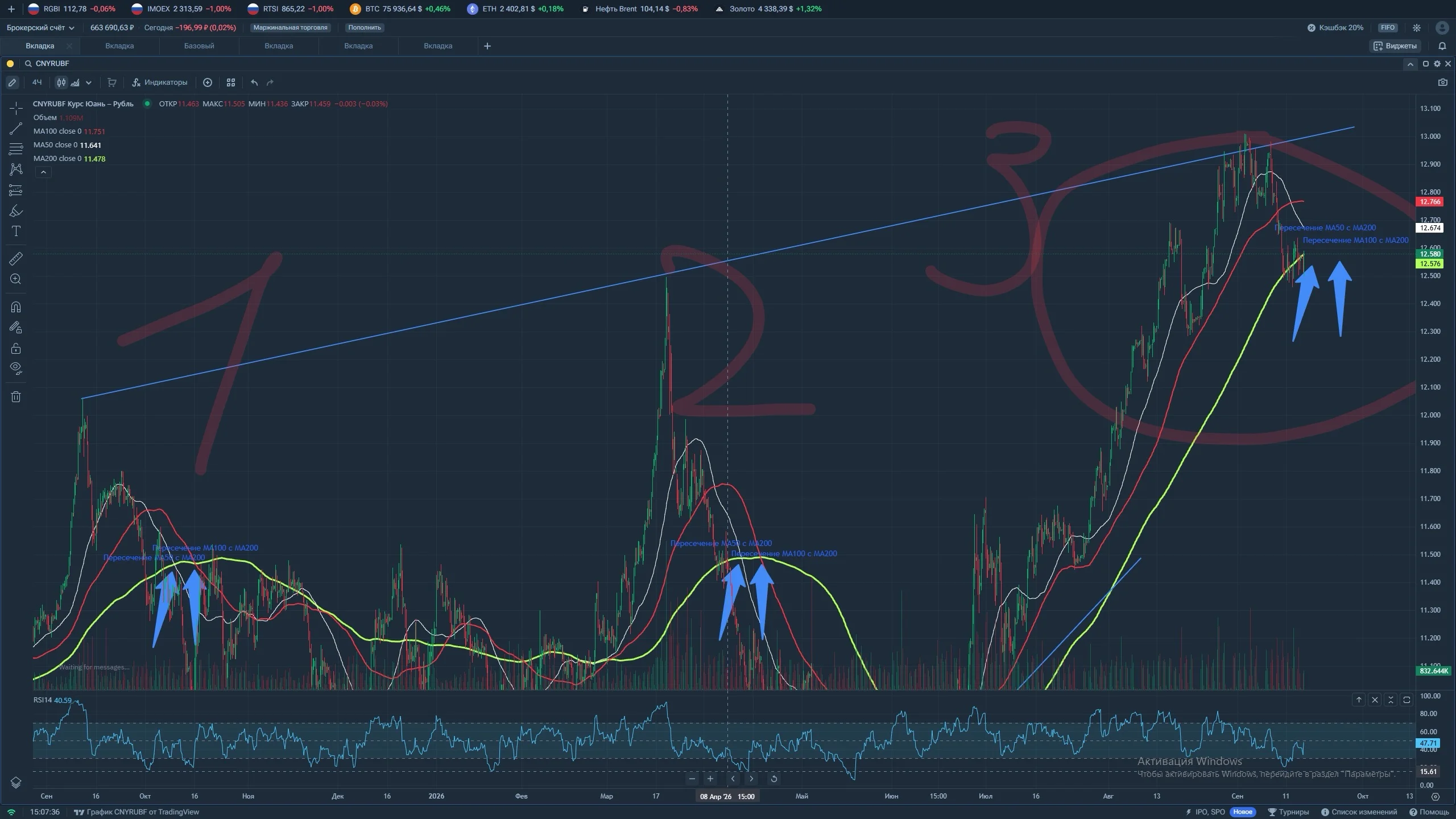
Task: Select the brush drawing tool
Action: click(16, 211)
